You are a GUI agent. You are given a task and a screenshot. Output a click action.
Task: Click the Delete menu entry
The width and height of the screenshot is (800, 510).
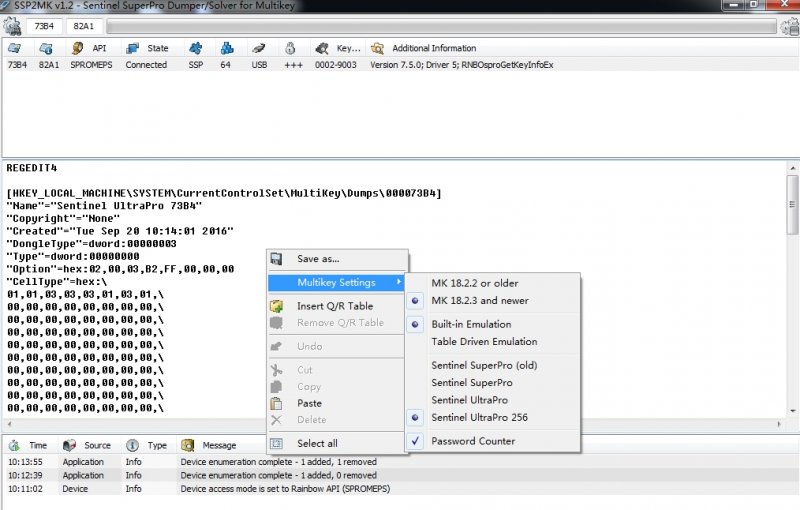[338, 420]
